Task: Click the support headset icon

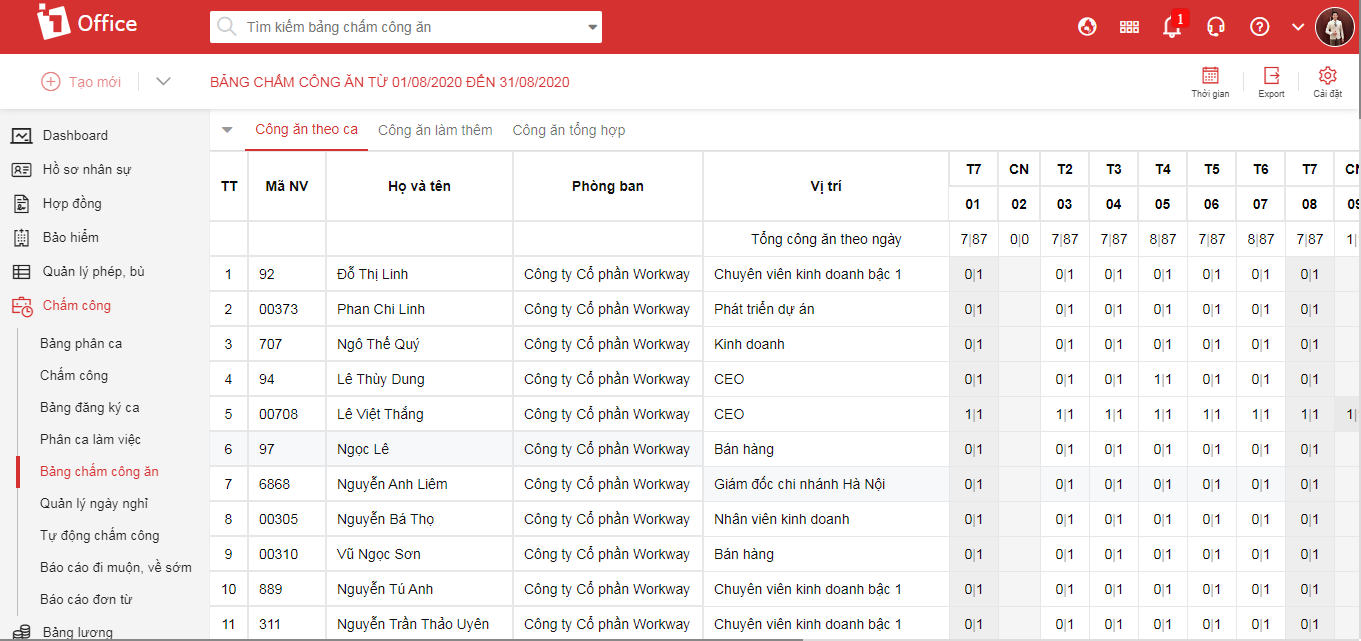Action: click(x=1215, y=26)
